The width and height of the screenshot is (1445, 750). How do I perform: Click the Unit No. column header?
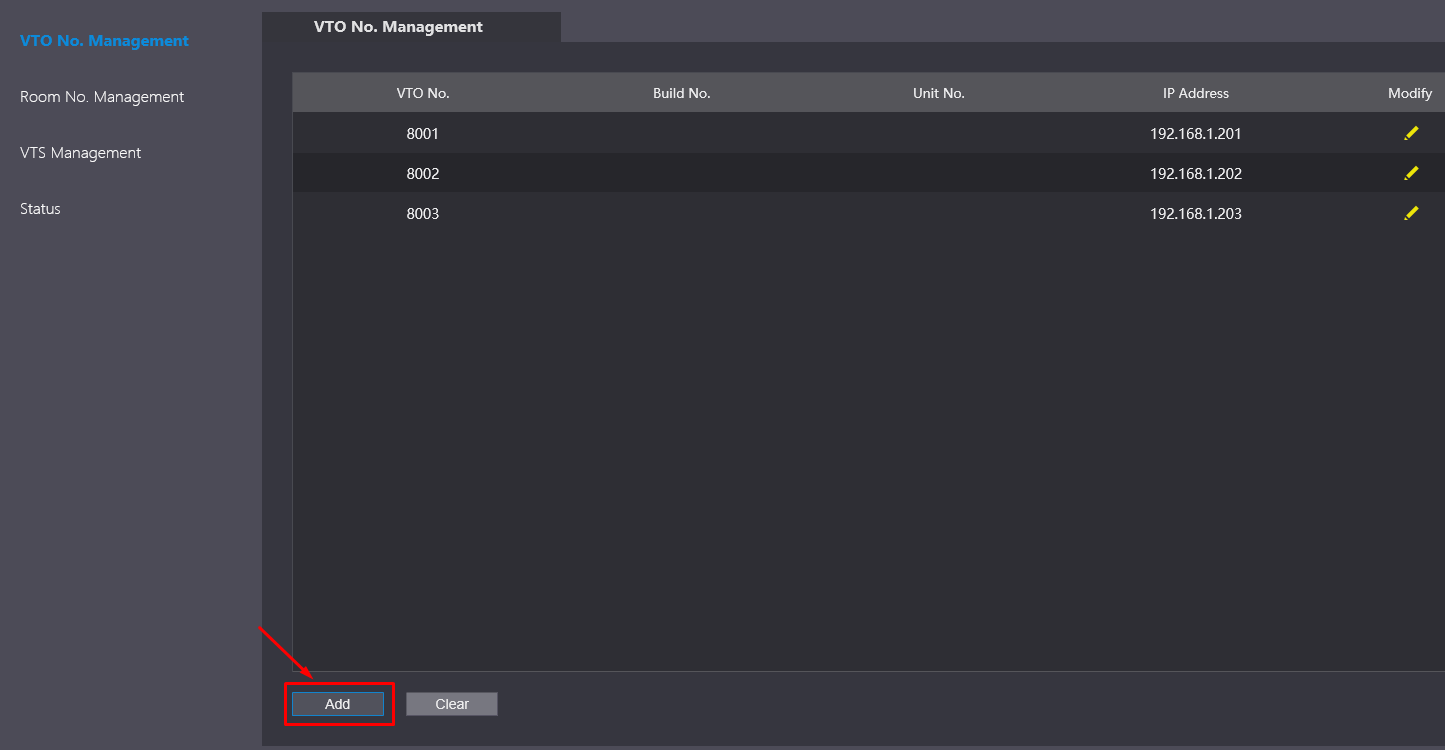click(x=939, y=93)
